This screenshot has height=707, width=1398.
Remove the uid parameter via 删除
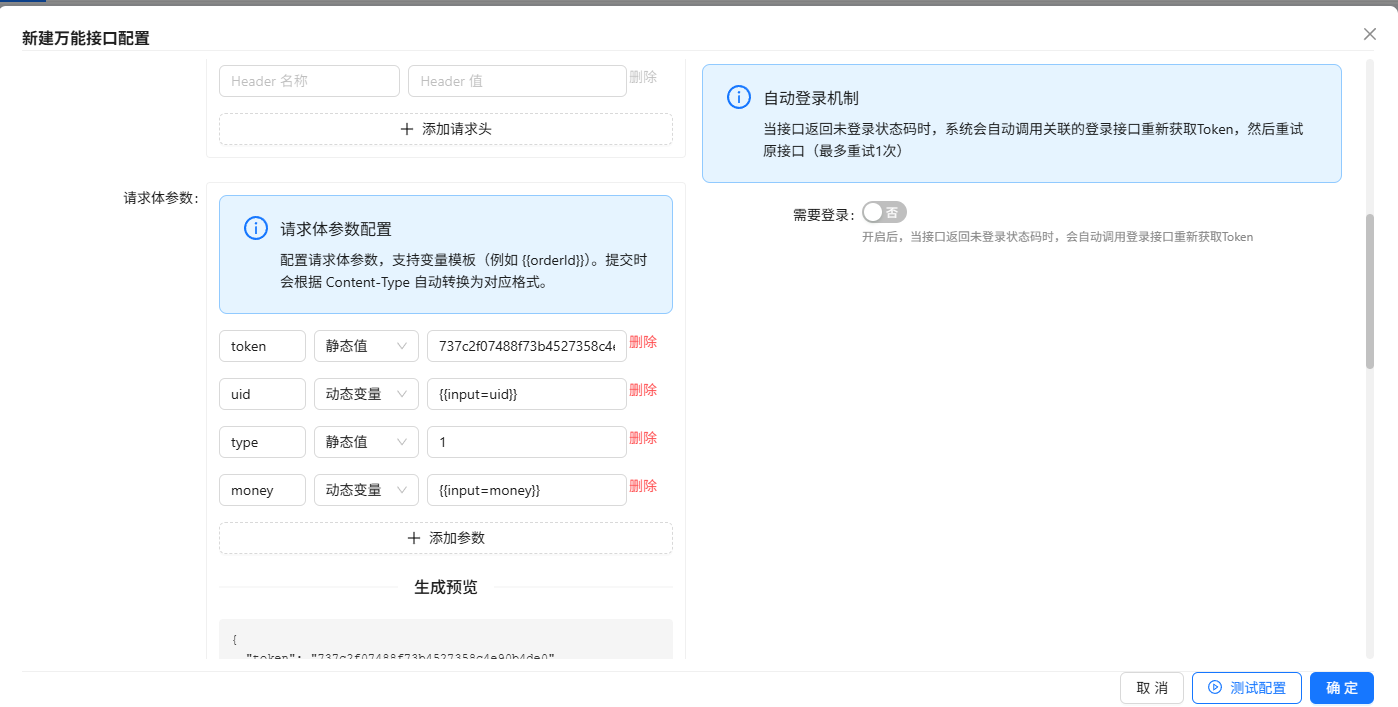pyautogui.click(x=643, y=390)
